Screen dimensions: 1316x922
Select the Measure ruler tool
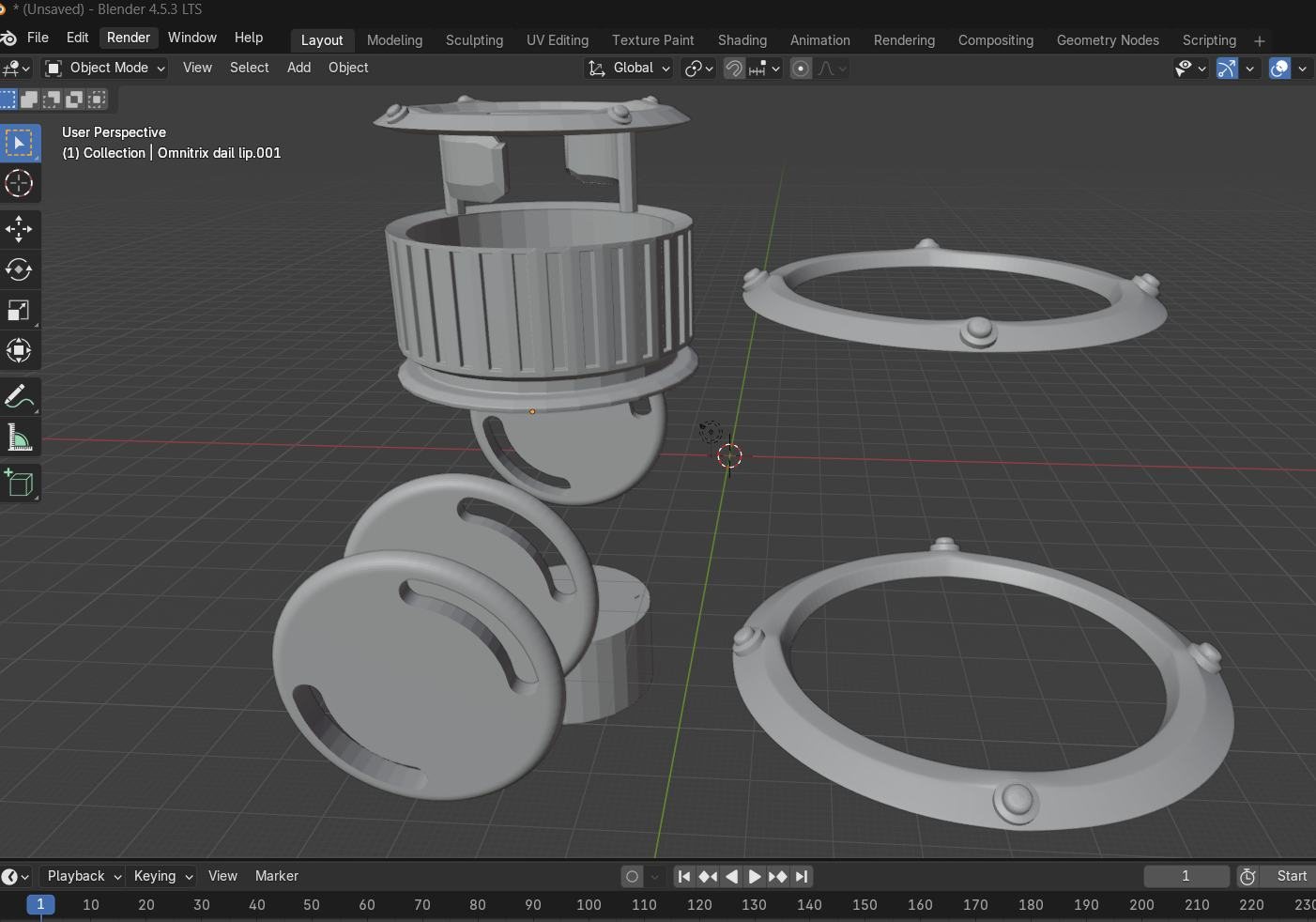(19, 438)
